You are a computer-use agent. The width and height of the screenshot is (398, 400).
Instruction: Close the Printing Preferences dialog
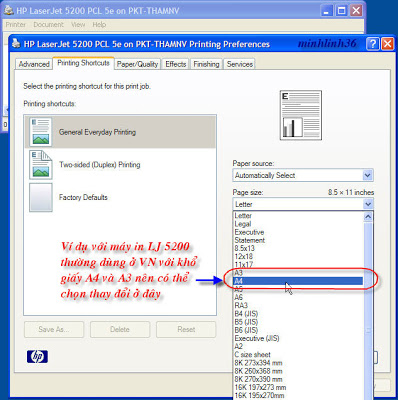click(x=387, y=44)
